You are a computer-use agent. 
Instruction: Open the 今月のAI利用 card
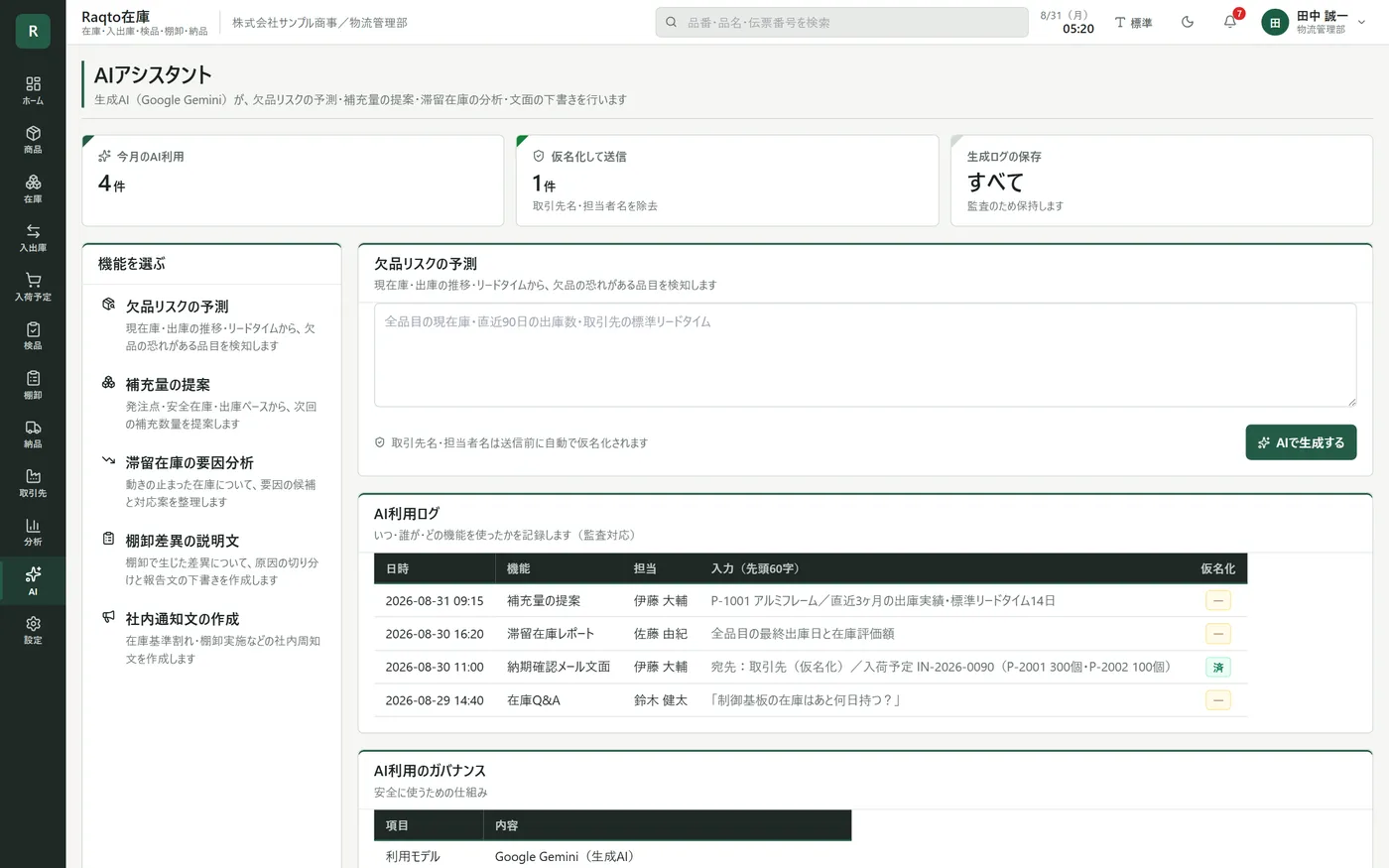pyautogui.click(x=293, y=181)
